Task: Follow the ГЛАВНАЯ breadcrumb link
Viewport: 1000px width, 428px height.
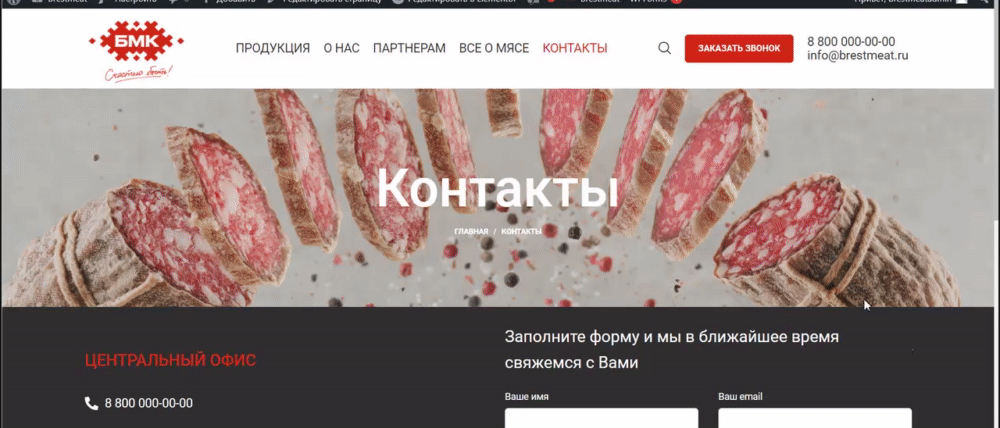Action: click(471, 231)
